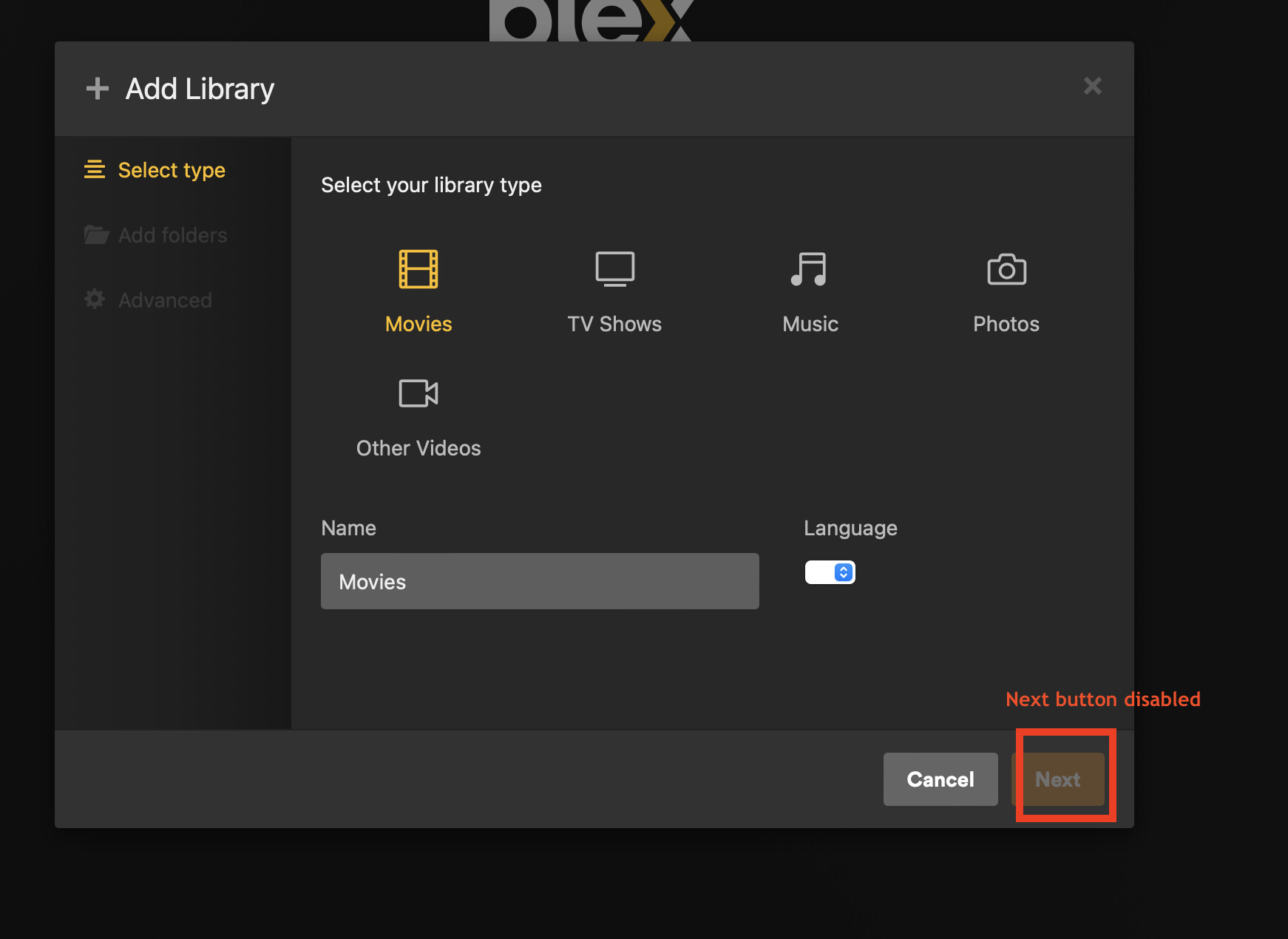Click the gear icon beside Advanced
The height and width of the screenshot is (939, 1288).
coord(95,299)
